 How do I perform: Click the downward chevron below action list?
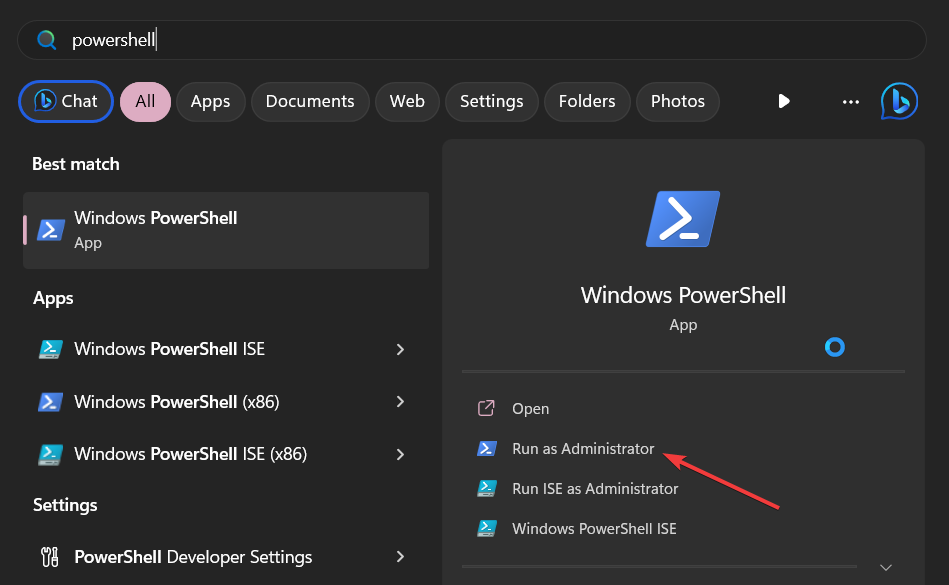tap(885, 565)
